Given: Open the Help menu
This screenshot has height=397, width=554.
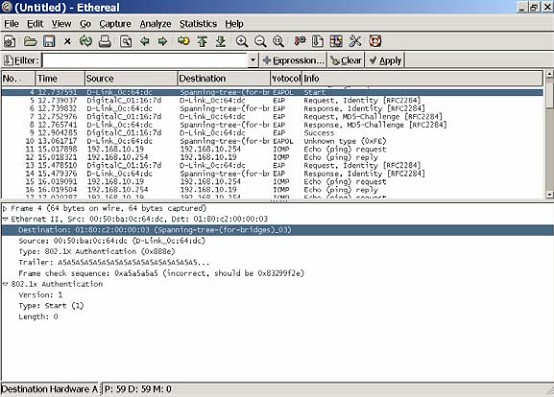Looking at the screenshot, I should [234, 24].
